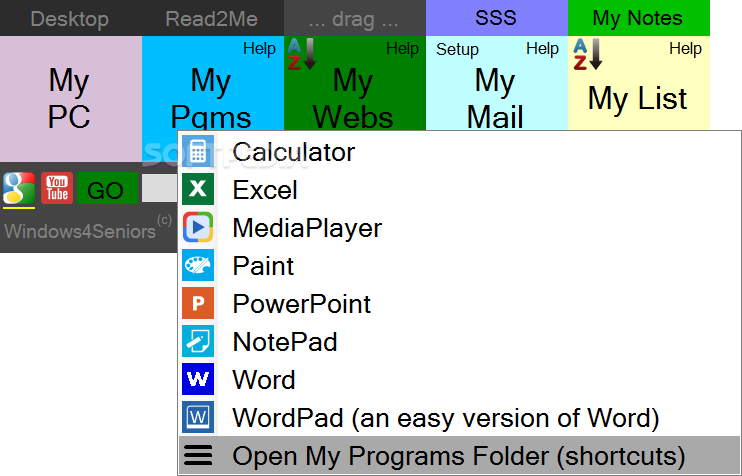The width and height of the screenshot is (742, 476).
Task: Select WordPad (an easy version of Word)
Action: (x=459, y=417)
